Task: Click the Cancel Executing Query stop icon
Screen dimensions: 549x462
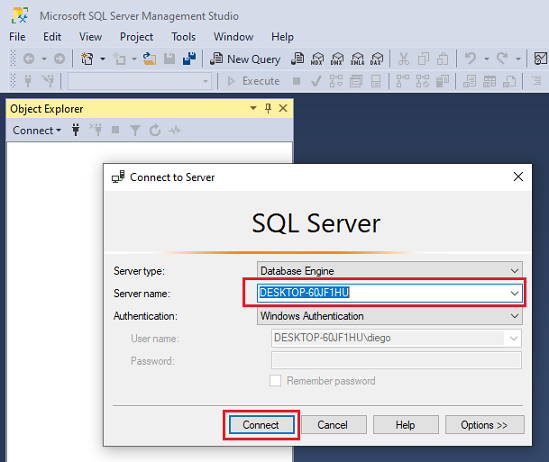Action: 297,81
